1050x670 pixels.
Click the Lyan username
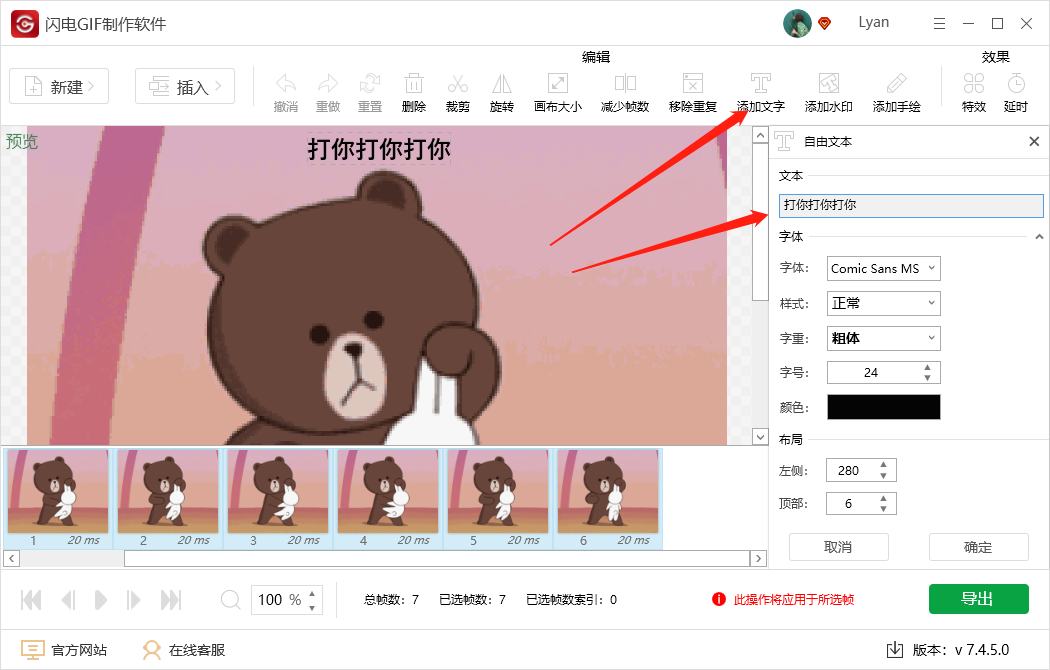click(x=874, y=22)
